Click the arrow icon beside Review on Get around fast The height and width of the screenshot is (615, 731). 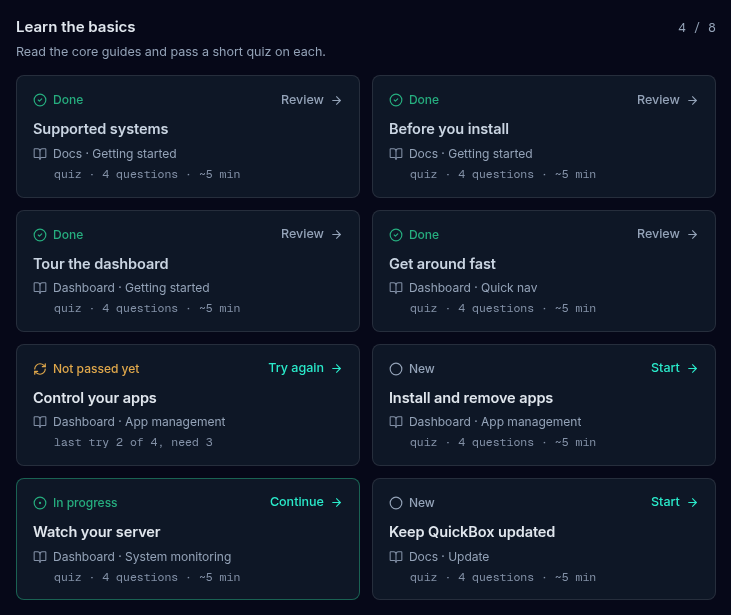tap(693, 234)
